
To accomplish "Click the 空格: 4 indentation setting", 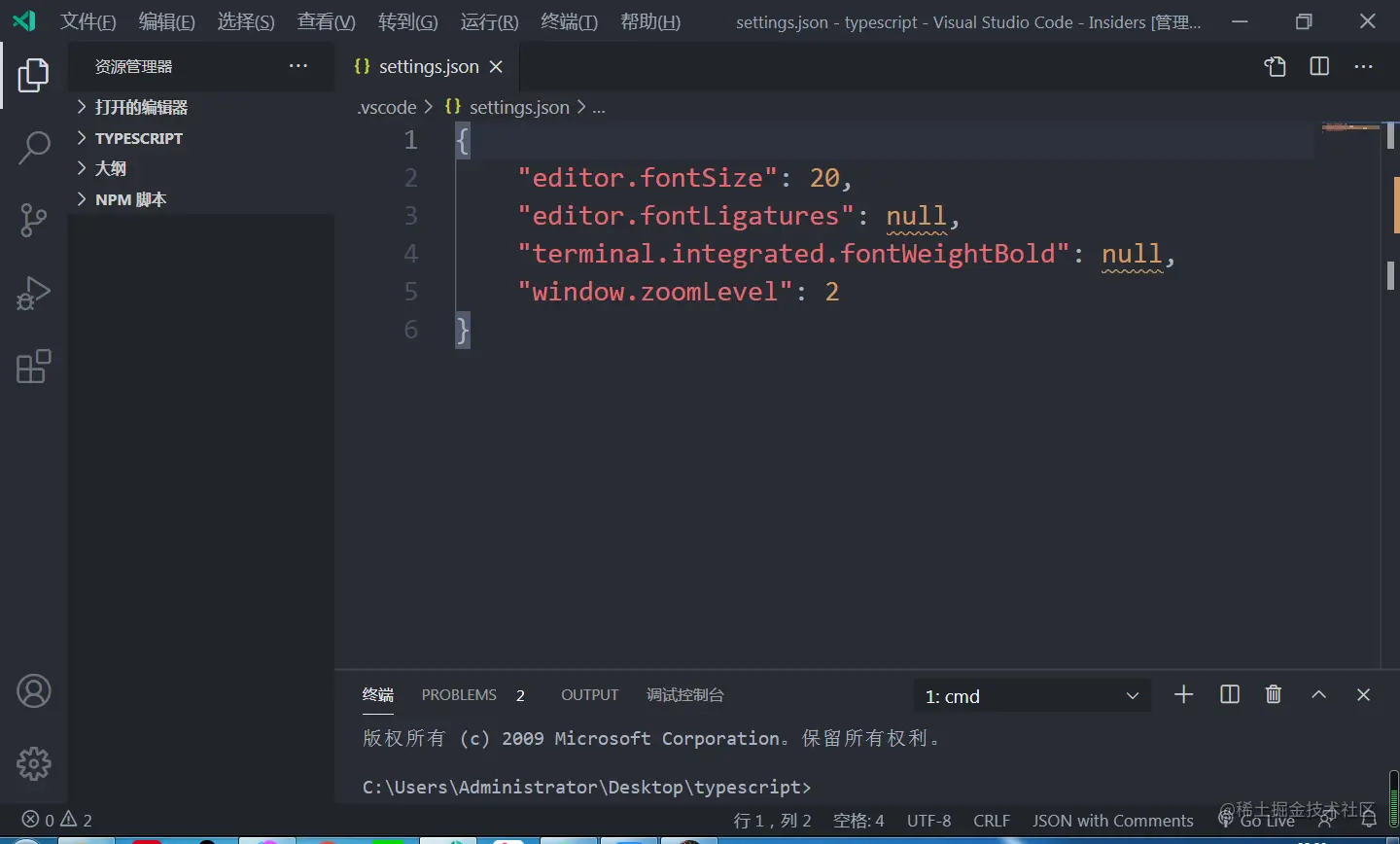I will [x=858, y=821].
